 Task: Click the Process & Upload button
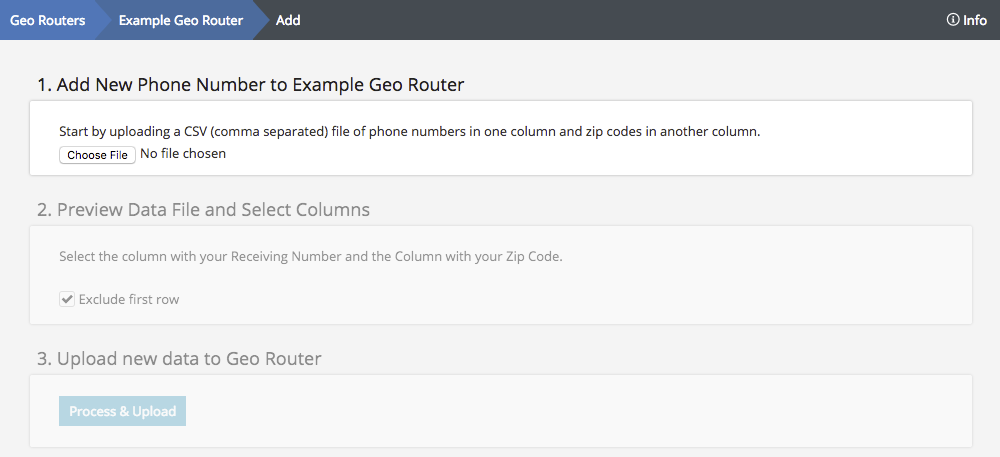[x=122, y=411]
